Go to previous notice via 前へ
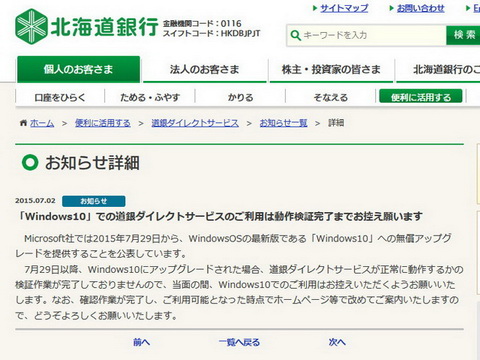The image size is (480, 360). click(142, 342)
